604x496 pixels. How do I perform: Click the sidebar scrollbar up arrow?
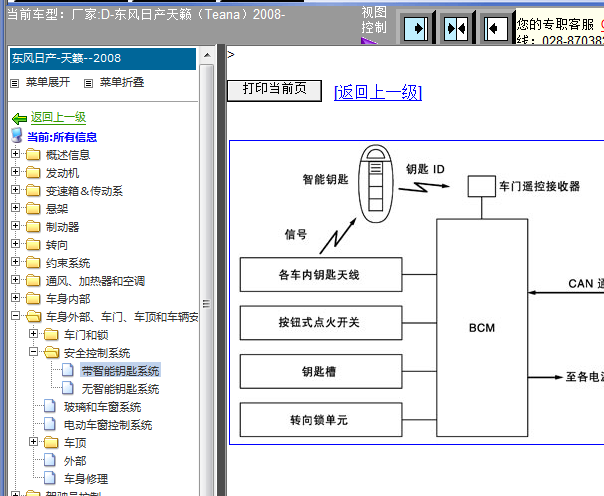pos(207,55)
